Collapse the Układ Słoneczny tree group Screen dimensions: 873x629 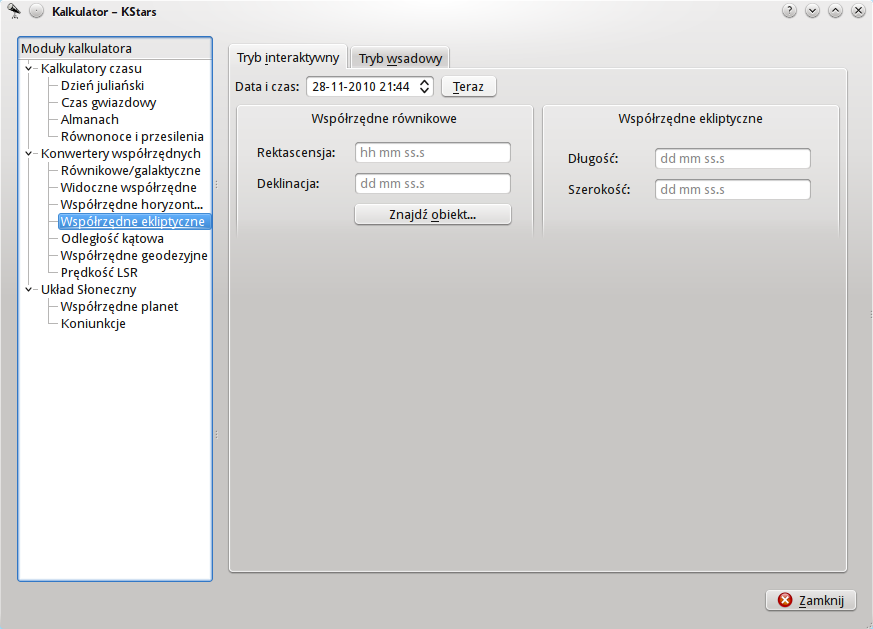tap(30, 290)
